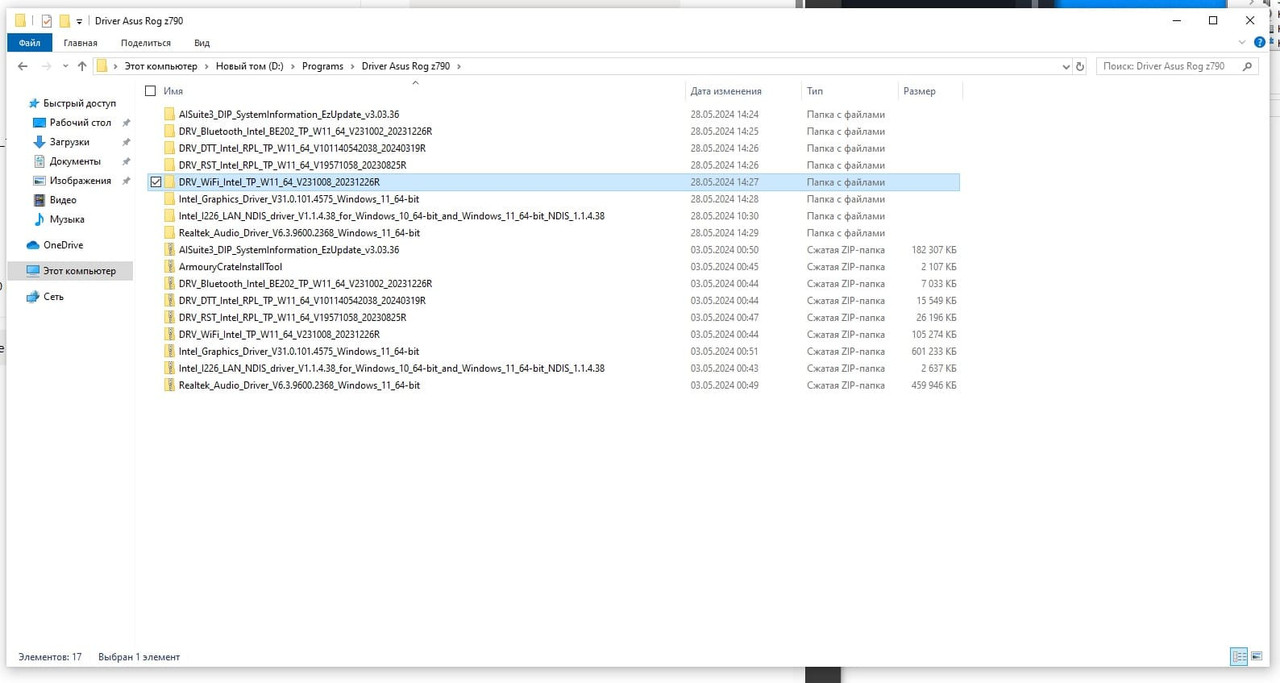Open the Customize Quick Access Toolbar dropdown
1280x683 pixels.
[x=80, y=21]
